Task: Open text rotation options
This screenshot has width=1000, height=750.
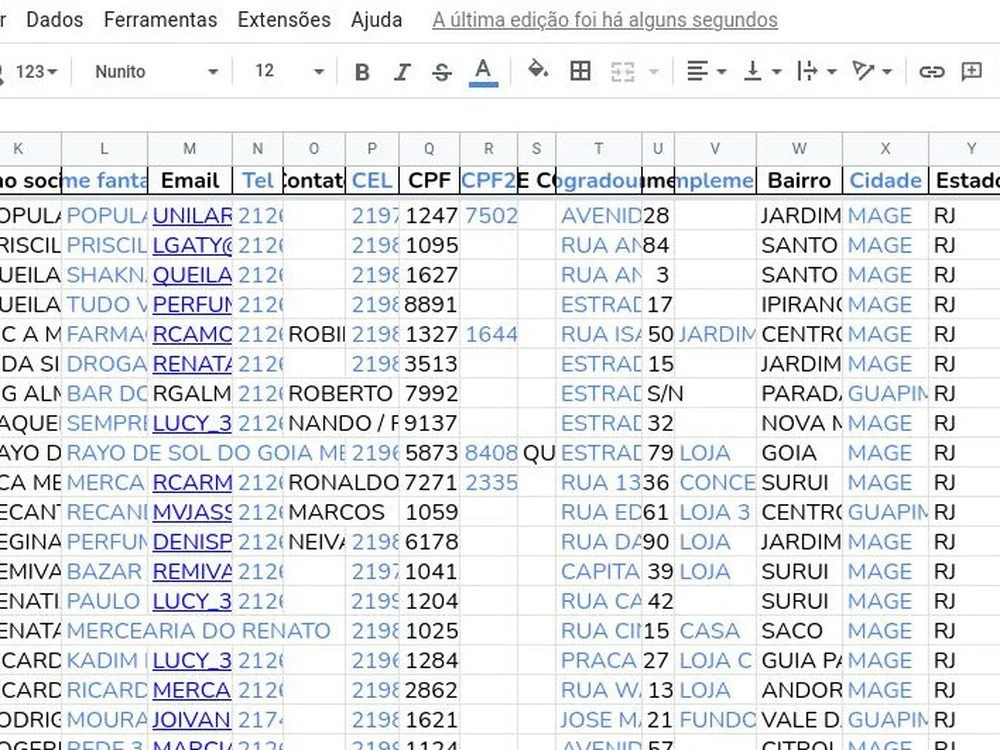Action: (863, 71)
